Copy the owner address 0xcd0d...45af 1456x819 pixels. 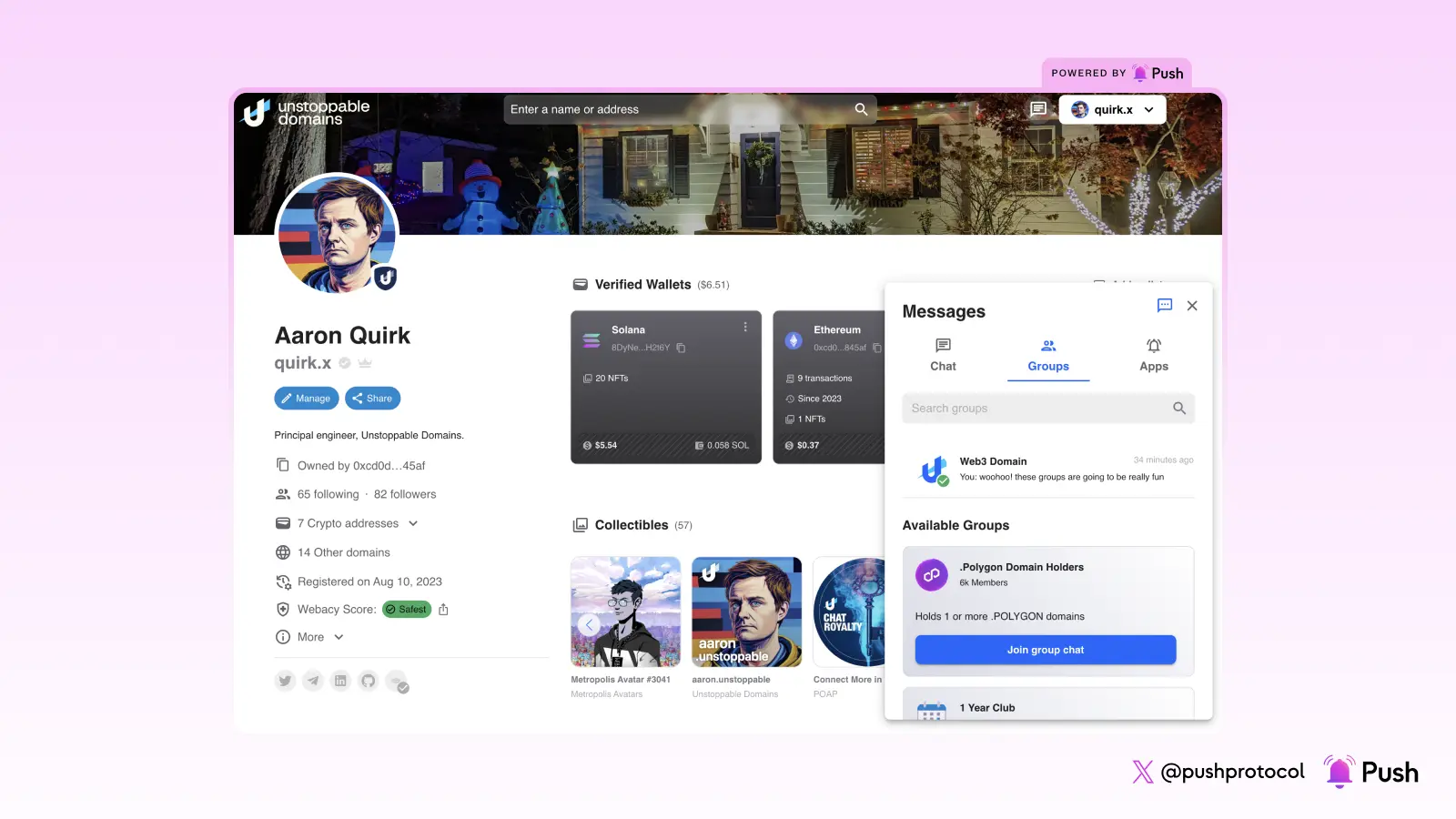tap(283, 464)
